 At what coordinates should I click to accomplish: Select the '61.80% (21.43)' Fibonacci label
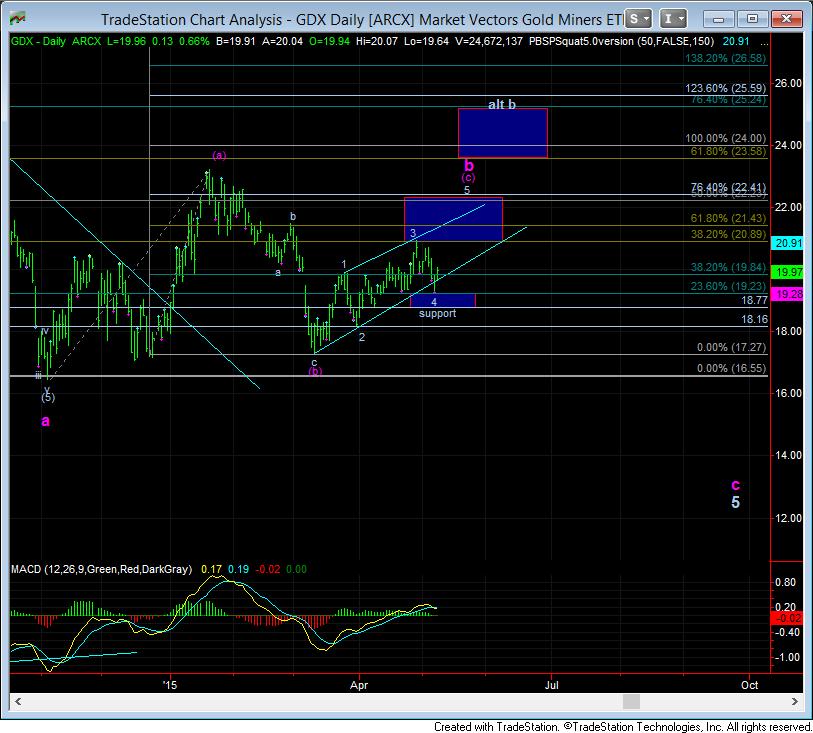click(x=728, y=218)
